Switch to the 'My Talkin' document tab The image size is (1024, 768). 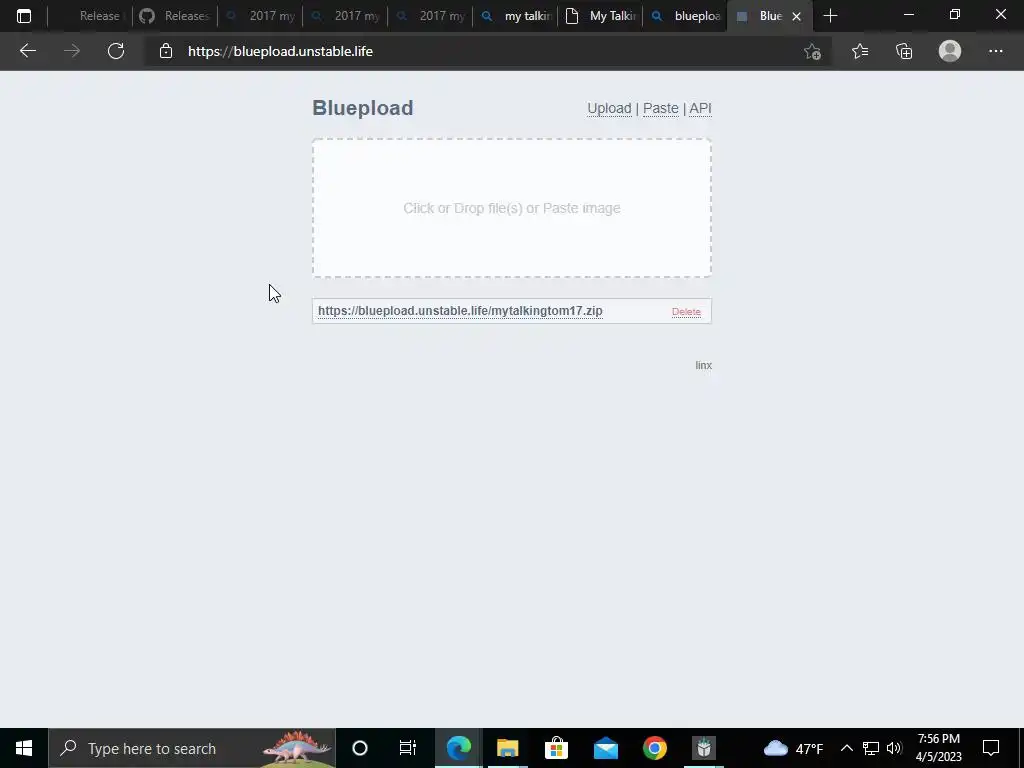tap(600, 16)
